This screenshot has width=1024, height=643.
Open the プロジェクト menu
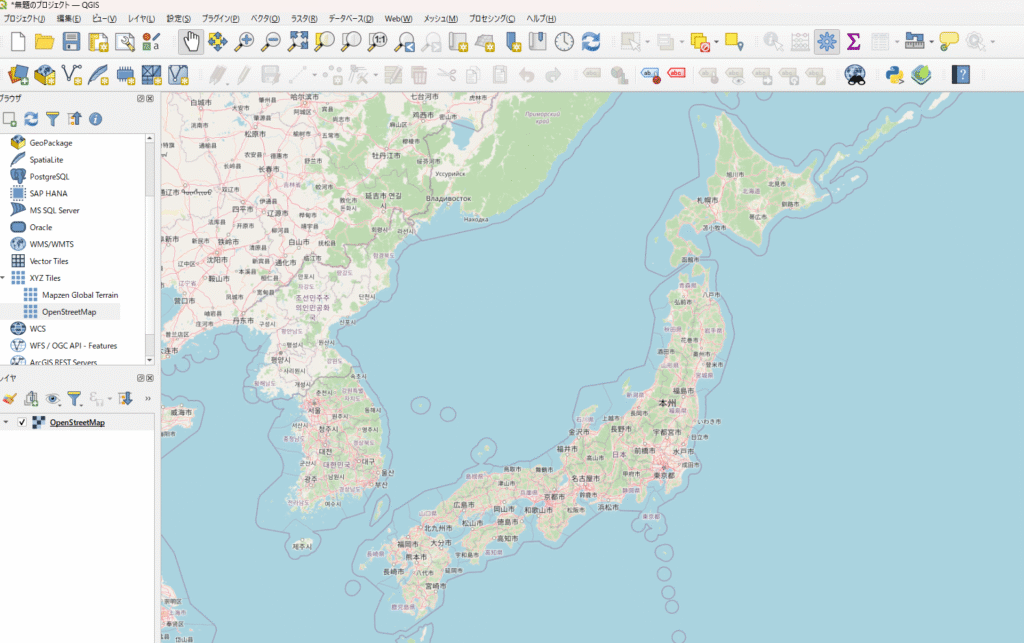24,19
